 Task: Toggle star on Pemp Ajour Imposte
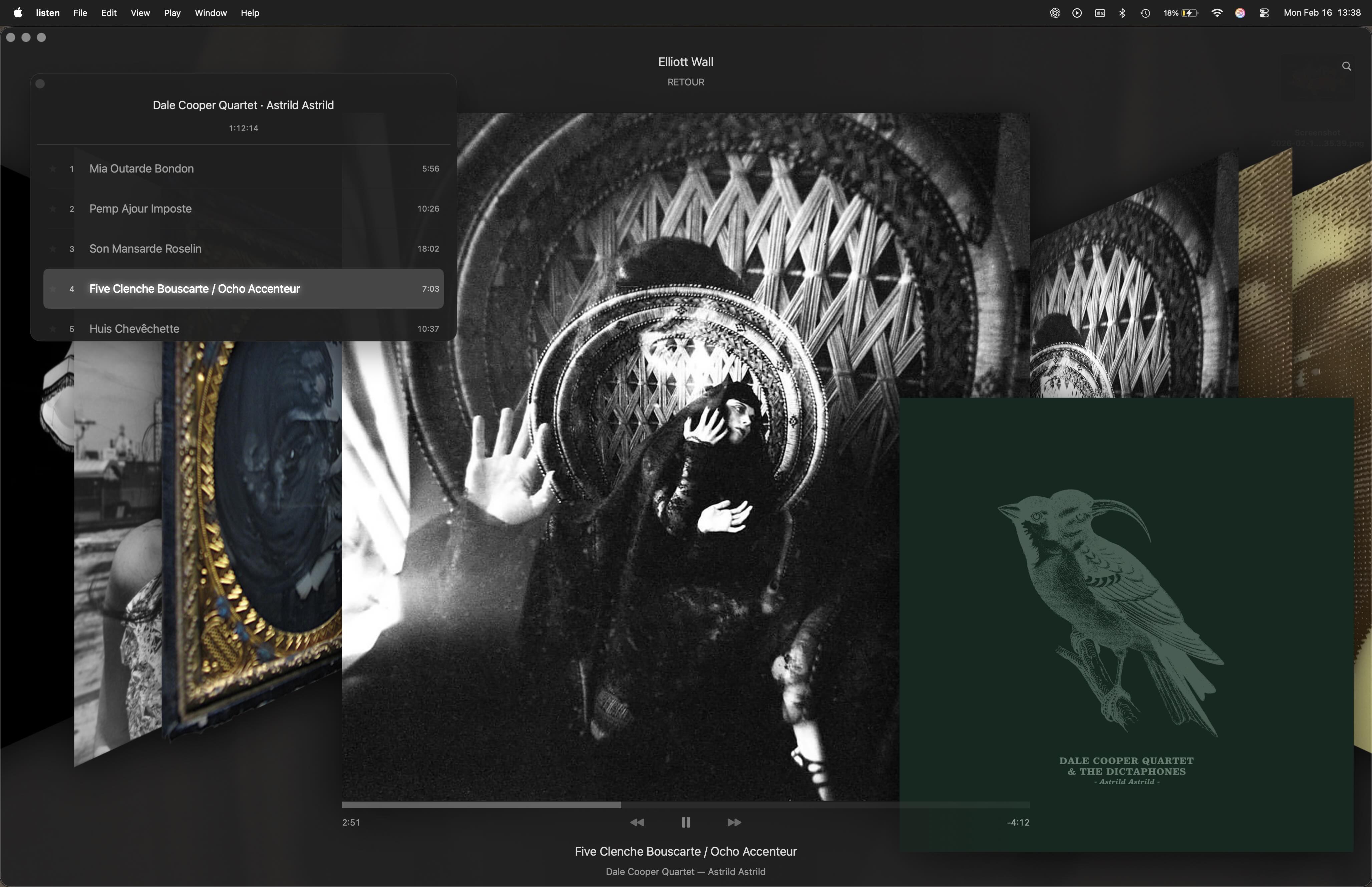(x=53, y=209)
